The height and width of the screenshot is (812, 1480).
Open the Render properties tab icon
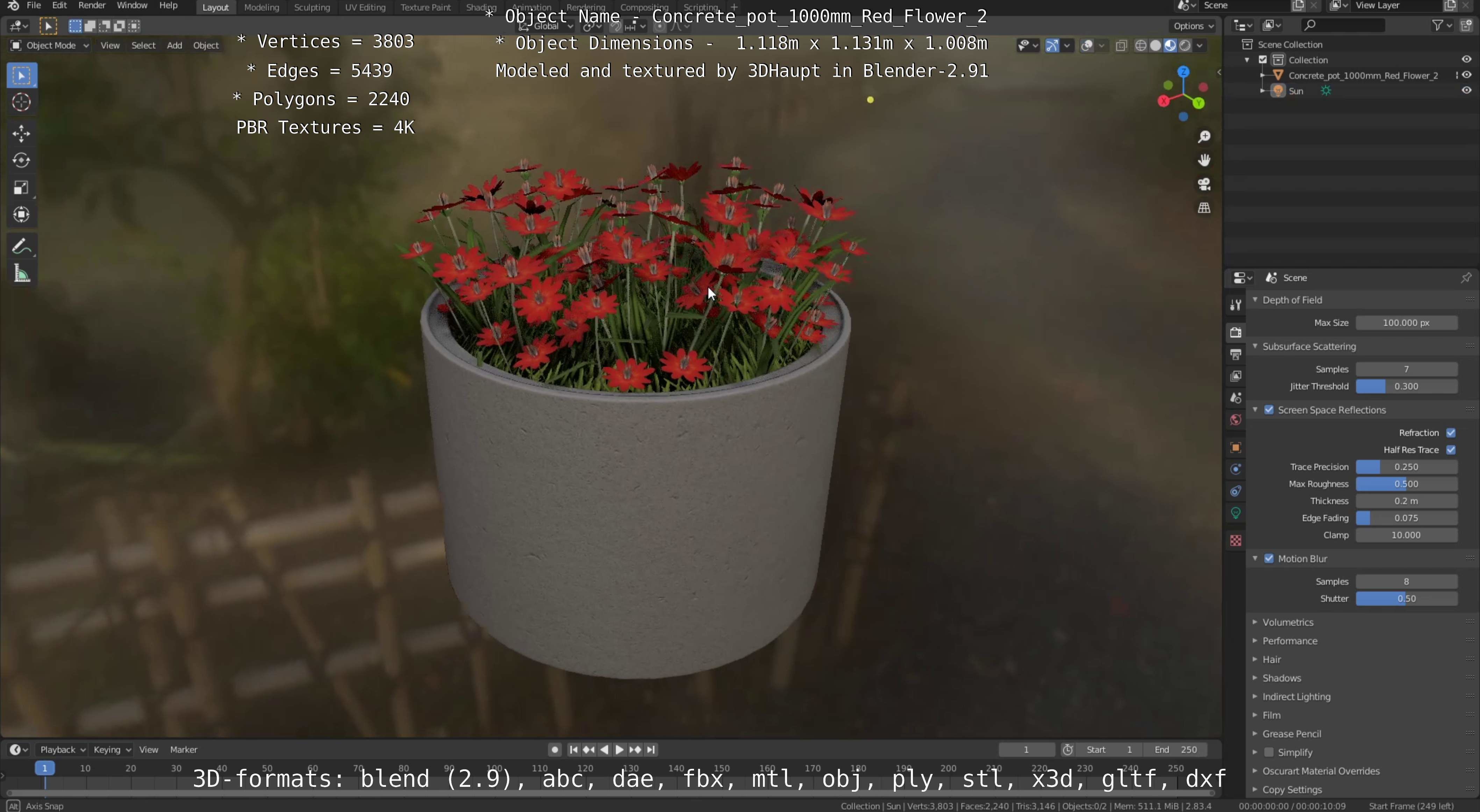pos(1236,332)
